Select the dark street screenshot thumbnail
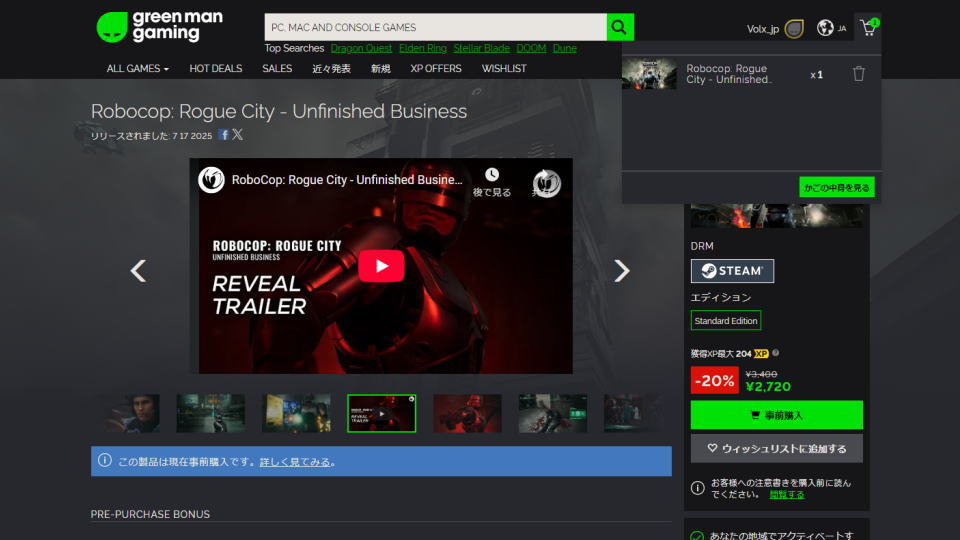Viewport: 960px width, 540px height. pyautogui.click(x=211, y=413)
